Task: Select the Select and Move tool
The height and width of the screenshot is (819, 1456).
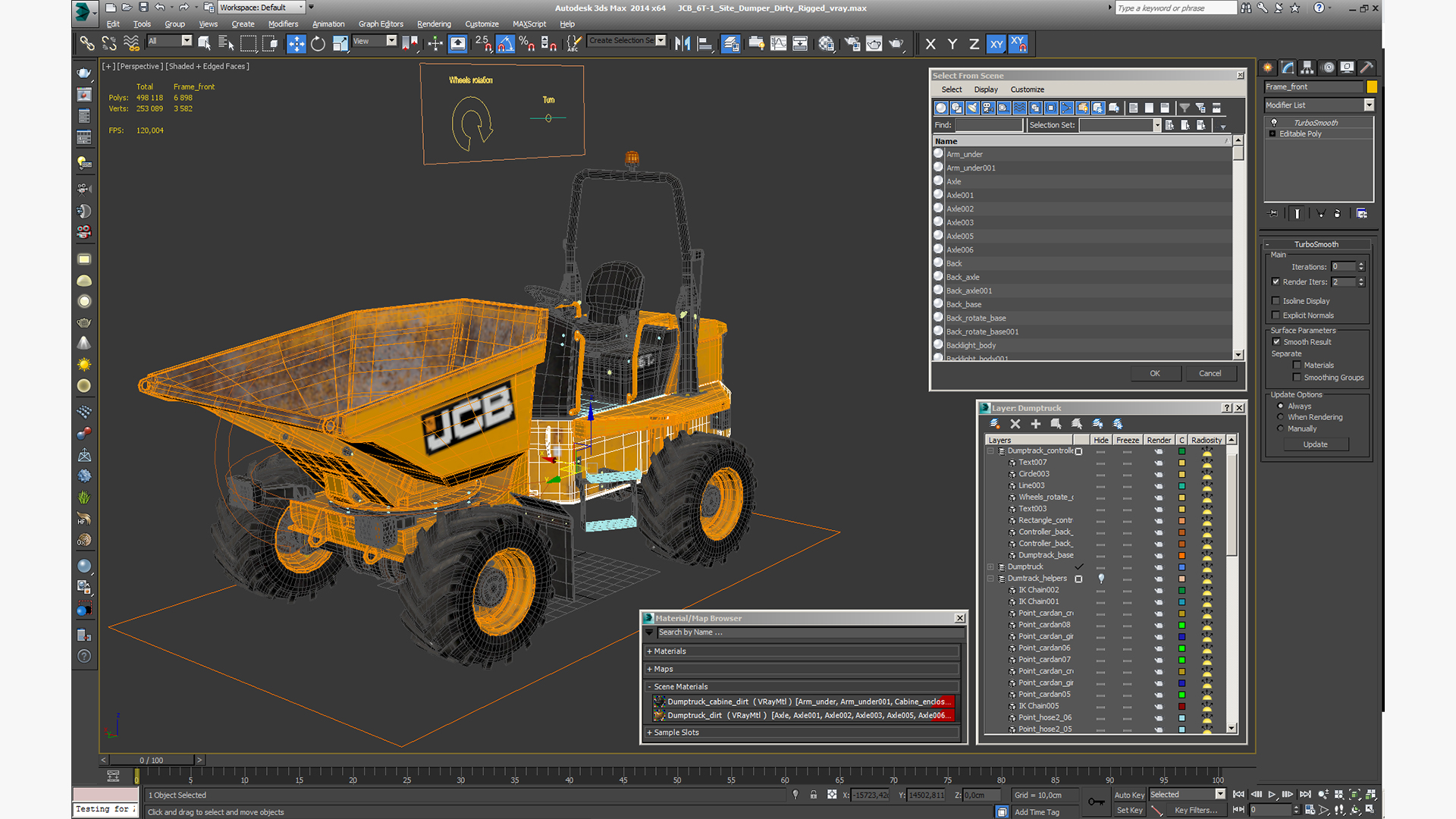Action: pyautogui.click(x=297, y=44)
